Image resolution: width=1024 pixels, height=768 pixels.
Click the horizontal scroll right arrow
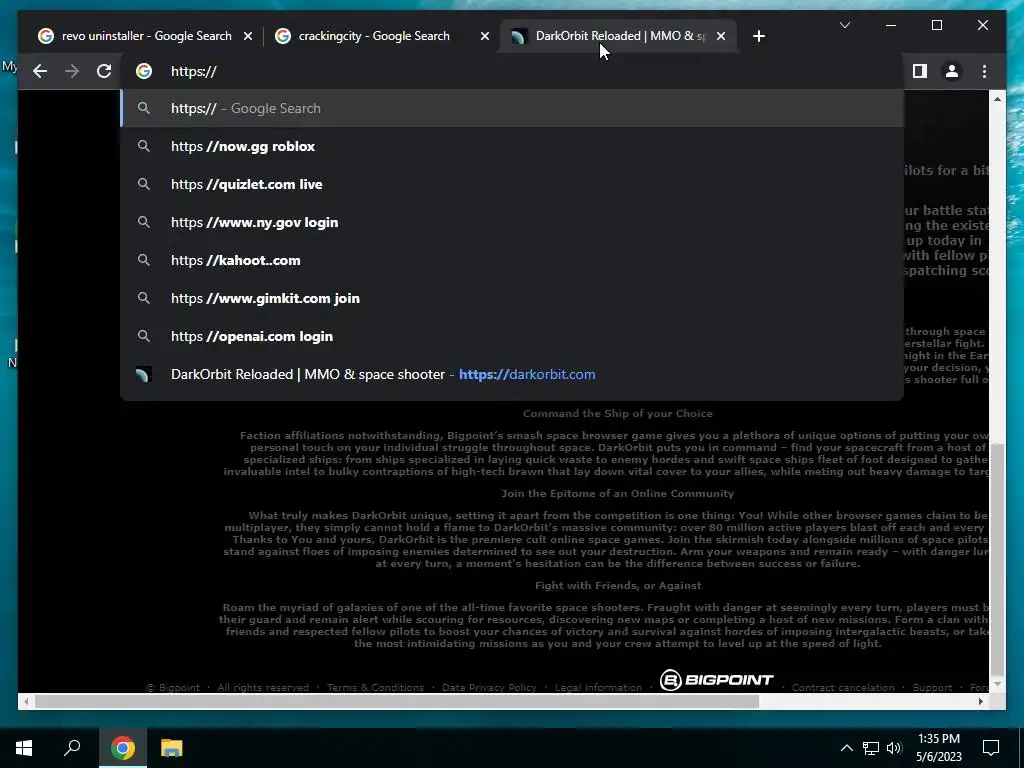click(x=981, y=701)
